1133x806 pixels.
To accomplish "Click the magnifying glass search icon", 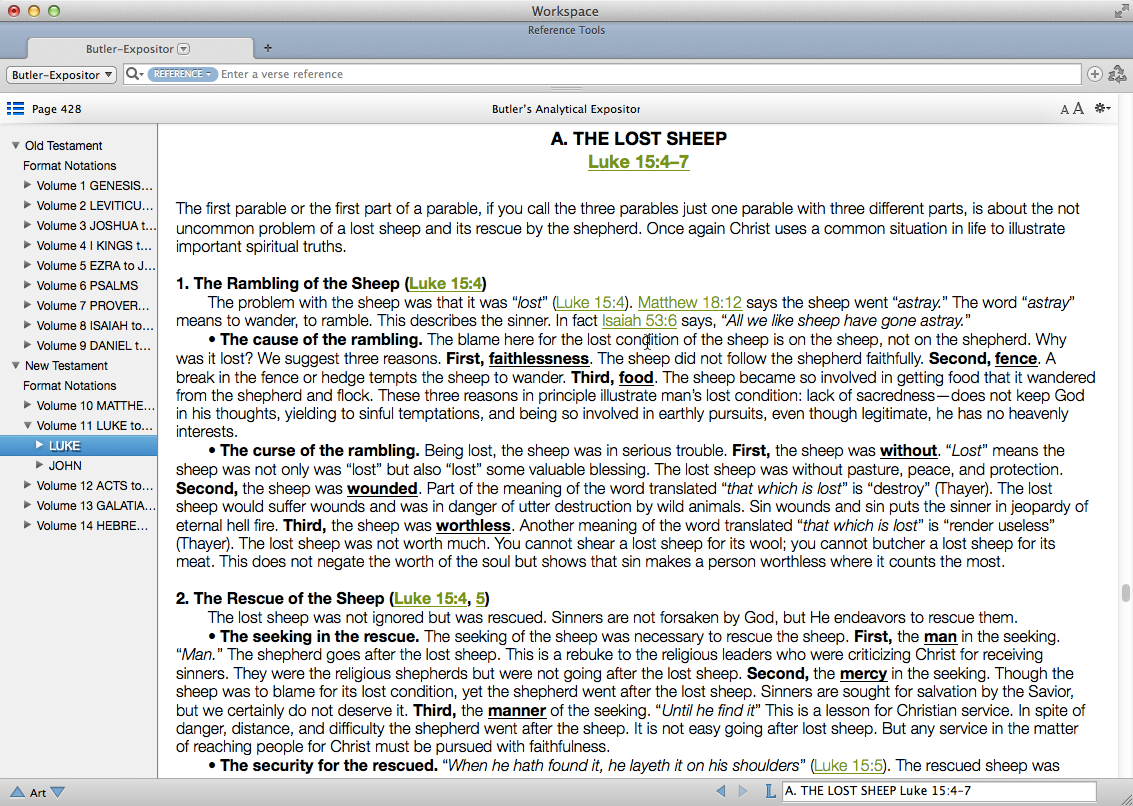I will pyautogui.click(x=133, y=74).
